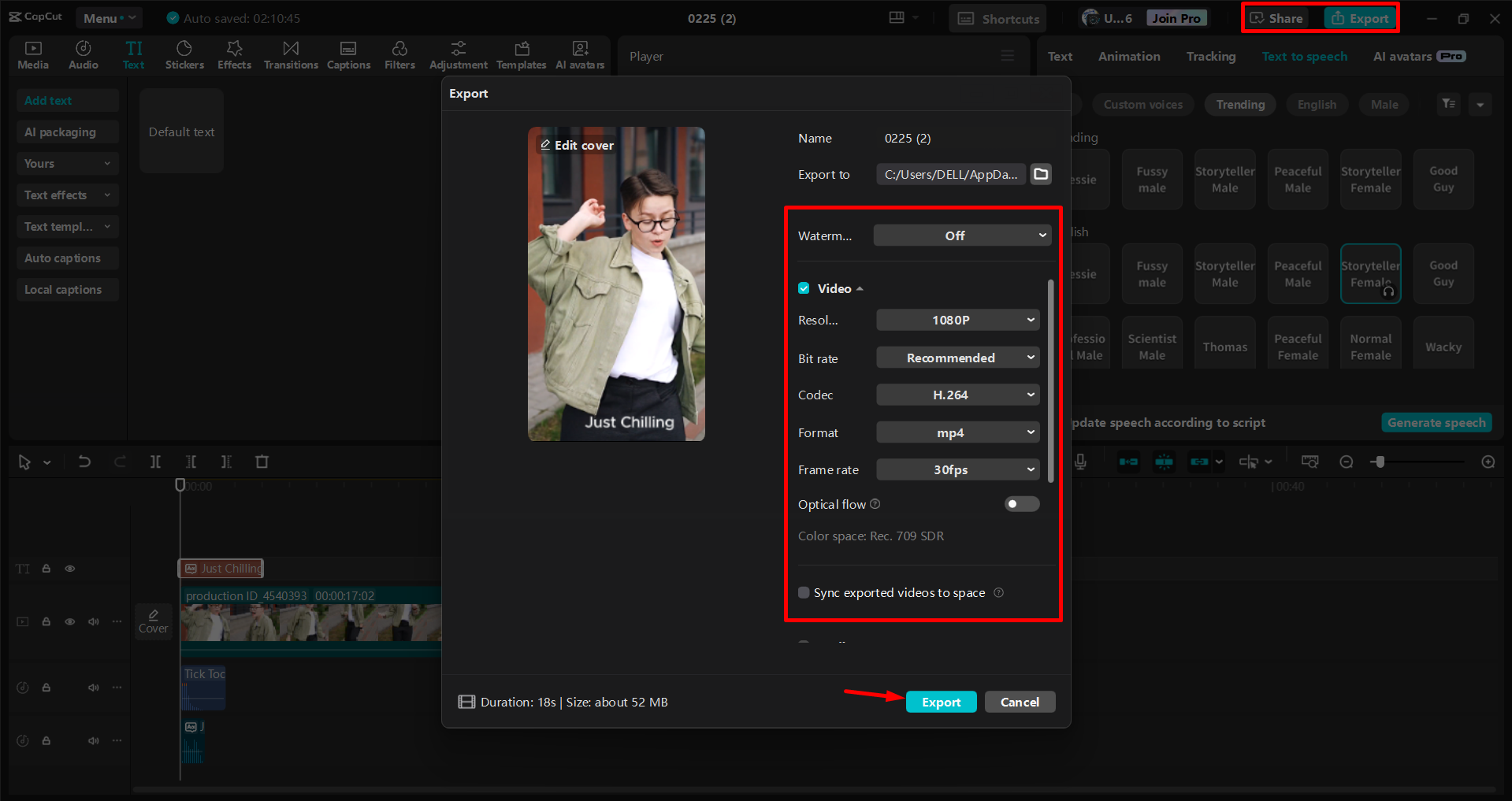Click Generate speech button

pos(1436,423)
